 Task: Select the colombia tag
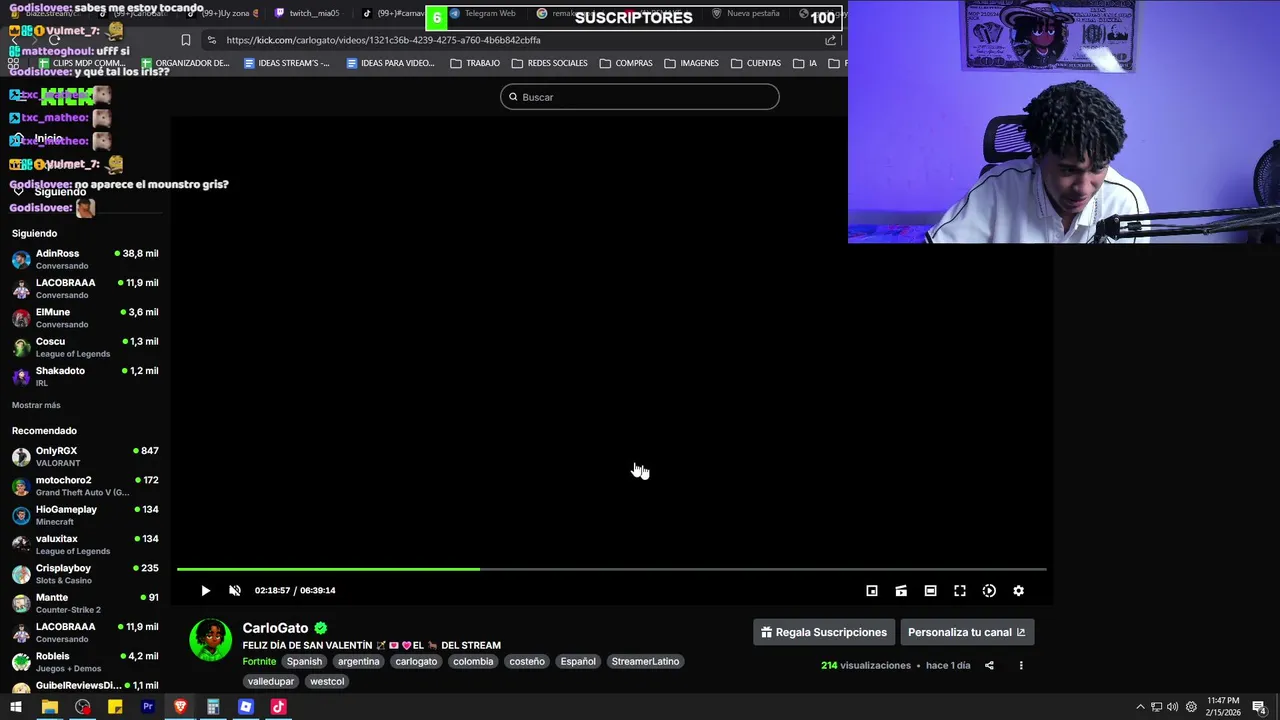pyautogui.click(x=473, y=661)
